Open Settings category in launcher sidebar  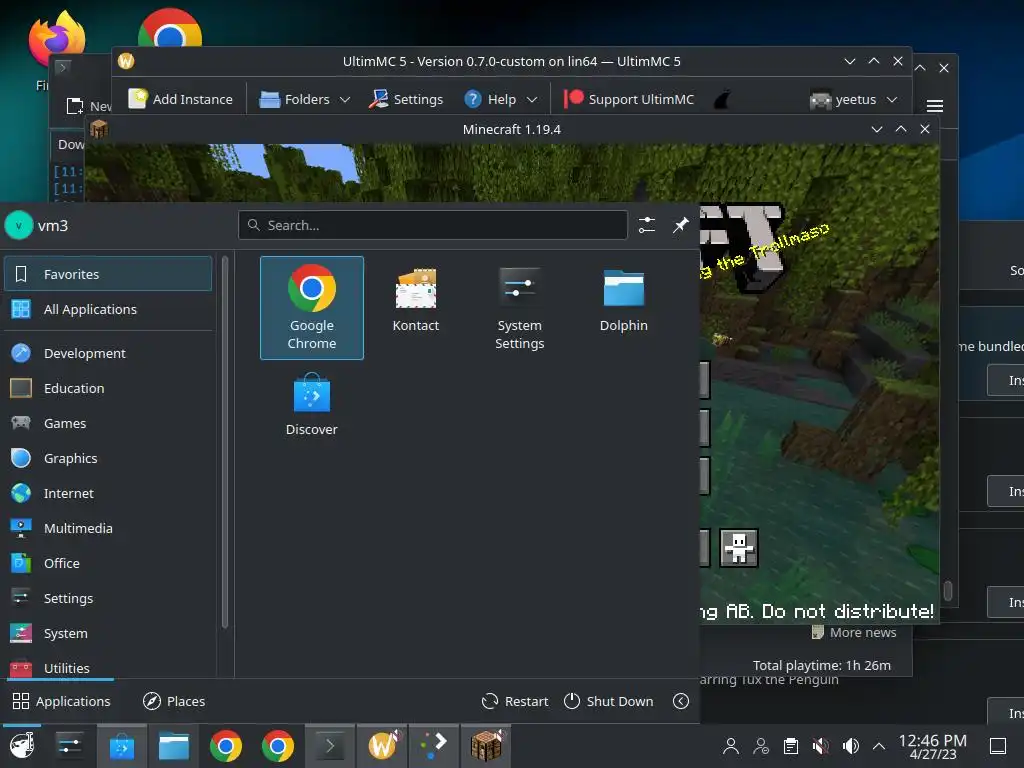point(108,598)
